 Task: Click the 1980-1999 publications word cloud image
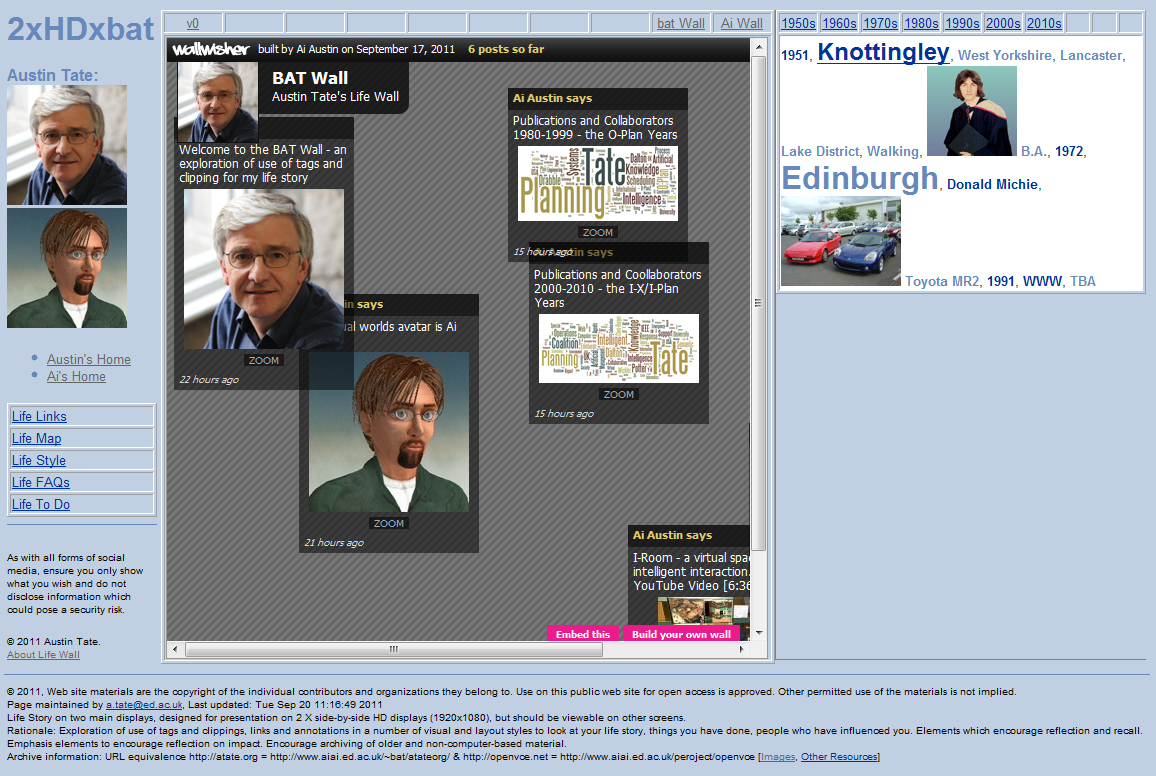[597, 184]
